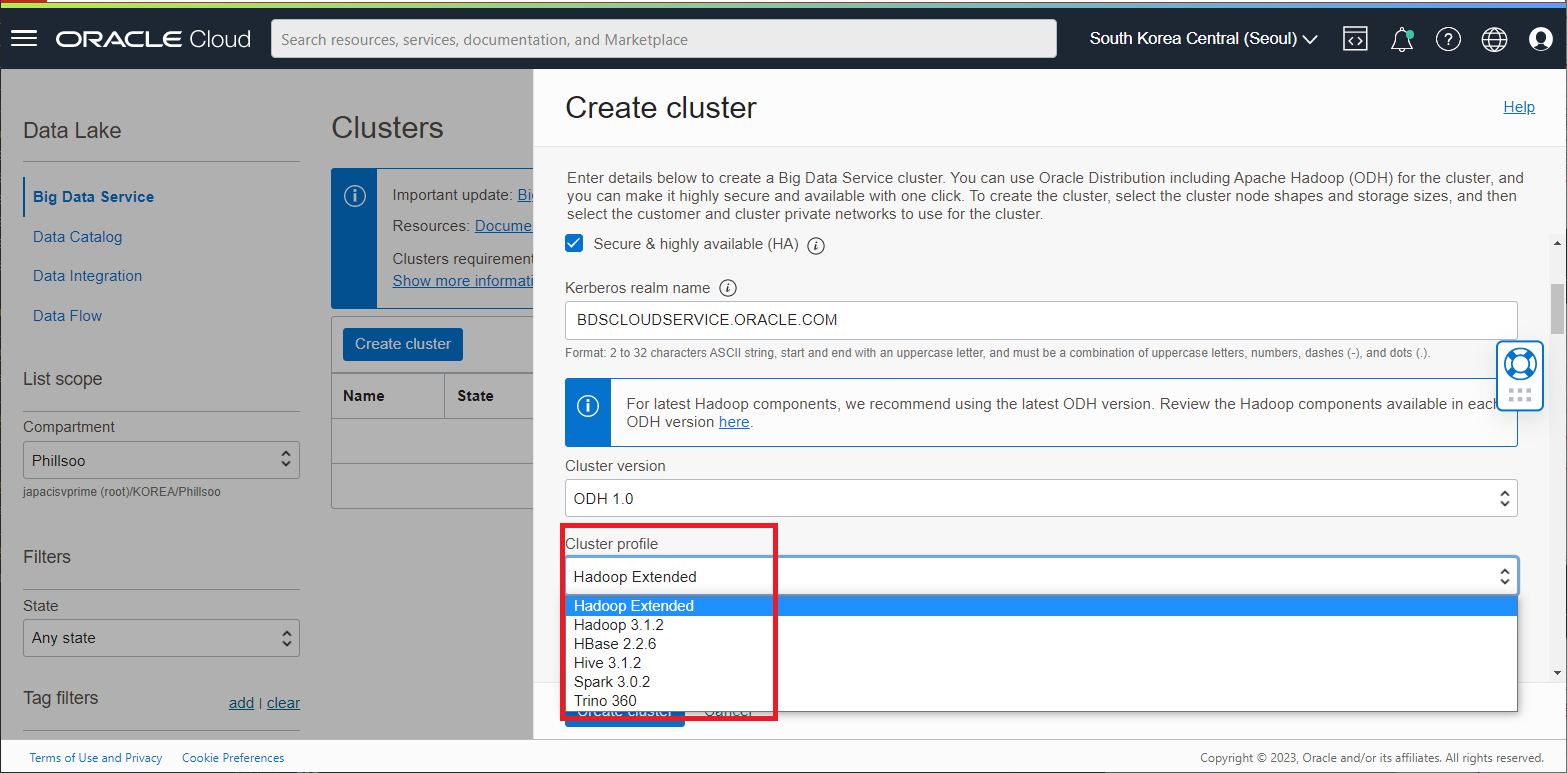Viewport: 1567px width, 773px height.
Task: Open the language globe menu
Action: [x=1494, y=39]
